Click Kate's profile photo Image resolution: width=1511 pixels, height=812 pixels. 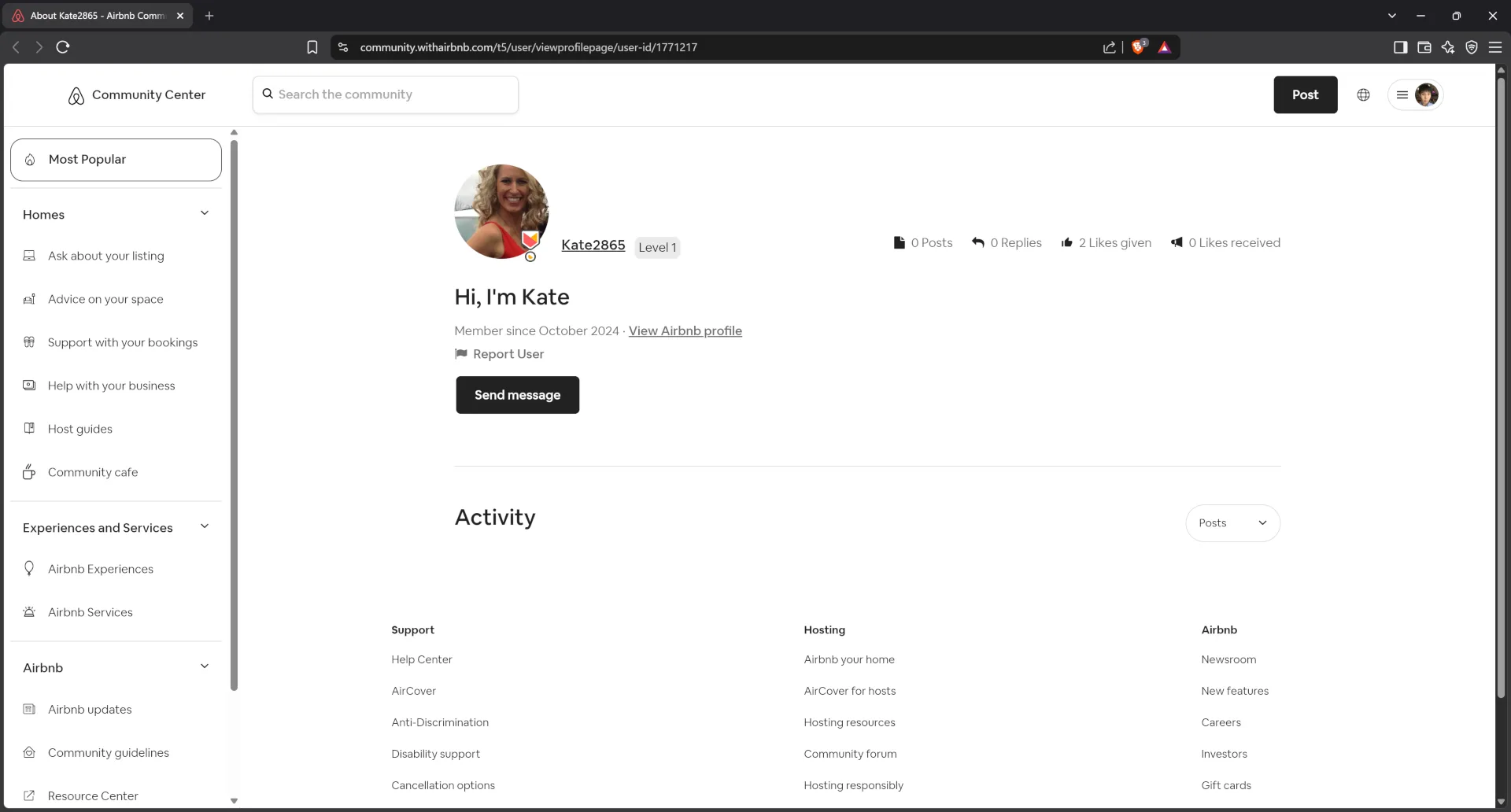501,212
